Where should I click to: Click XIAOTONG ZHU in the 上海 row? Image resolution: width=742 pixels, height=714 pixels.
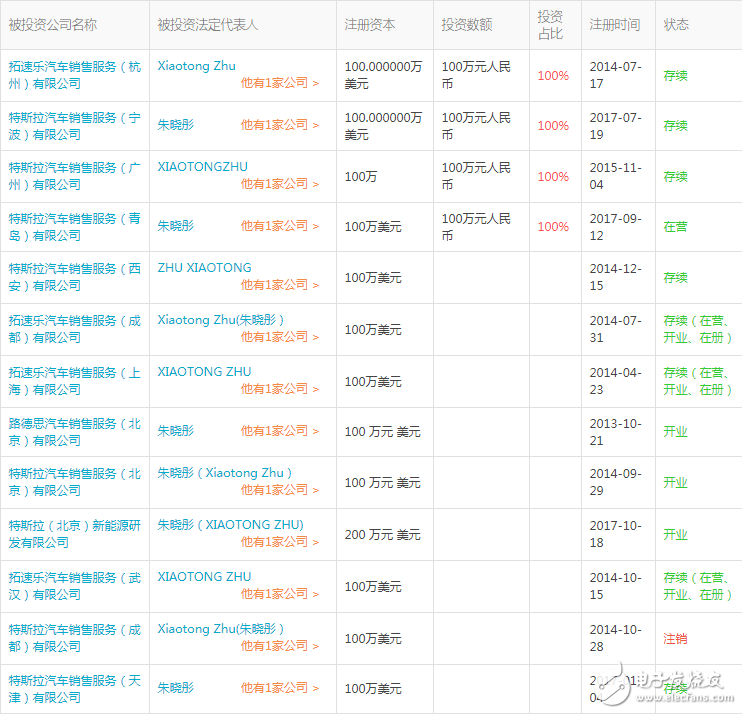coord(204,372)
